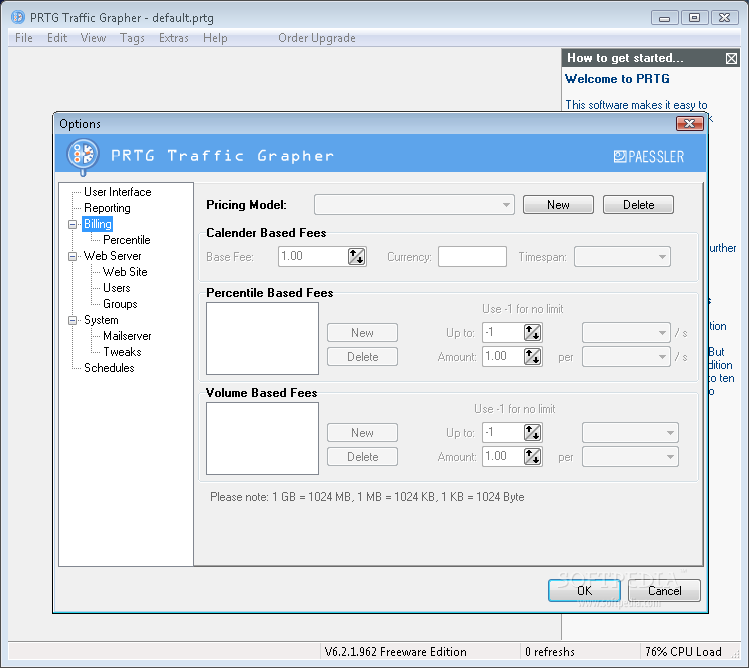This screenshot has width=749, height=668.
Task: Collapse the System tree node
Action: [73, 320]
